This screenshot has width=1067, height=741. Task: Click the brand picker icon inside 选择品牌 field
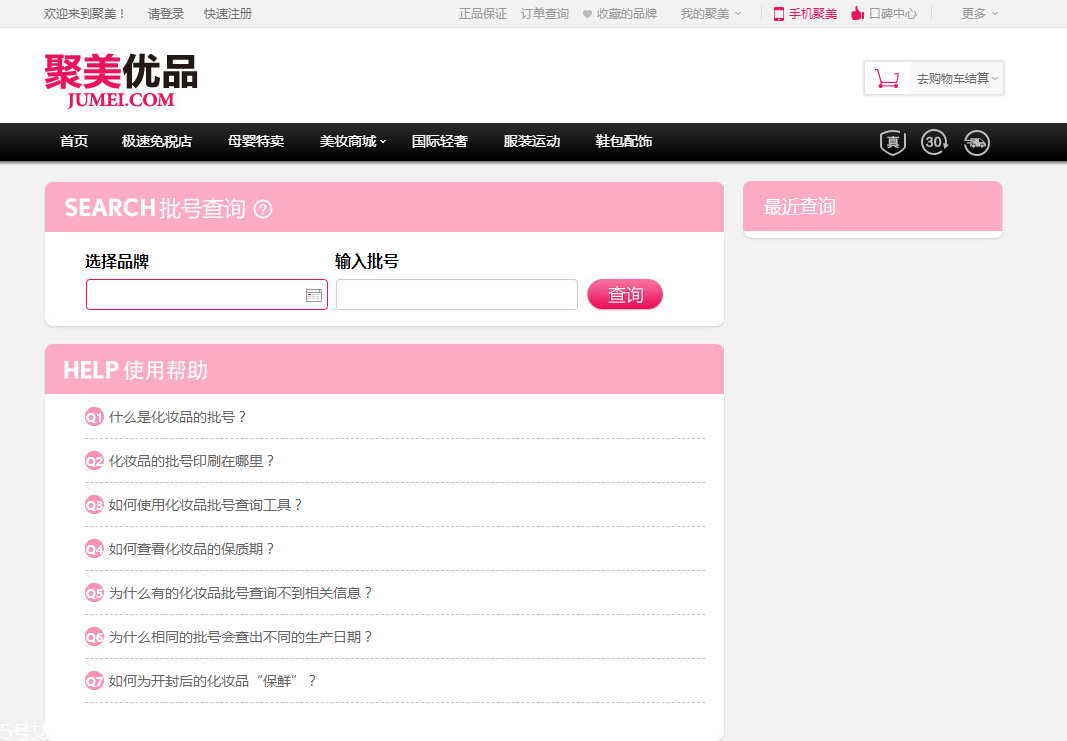click(316, 294)
